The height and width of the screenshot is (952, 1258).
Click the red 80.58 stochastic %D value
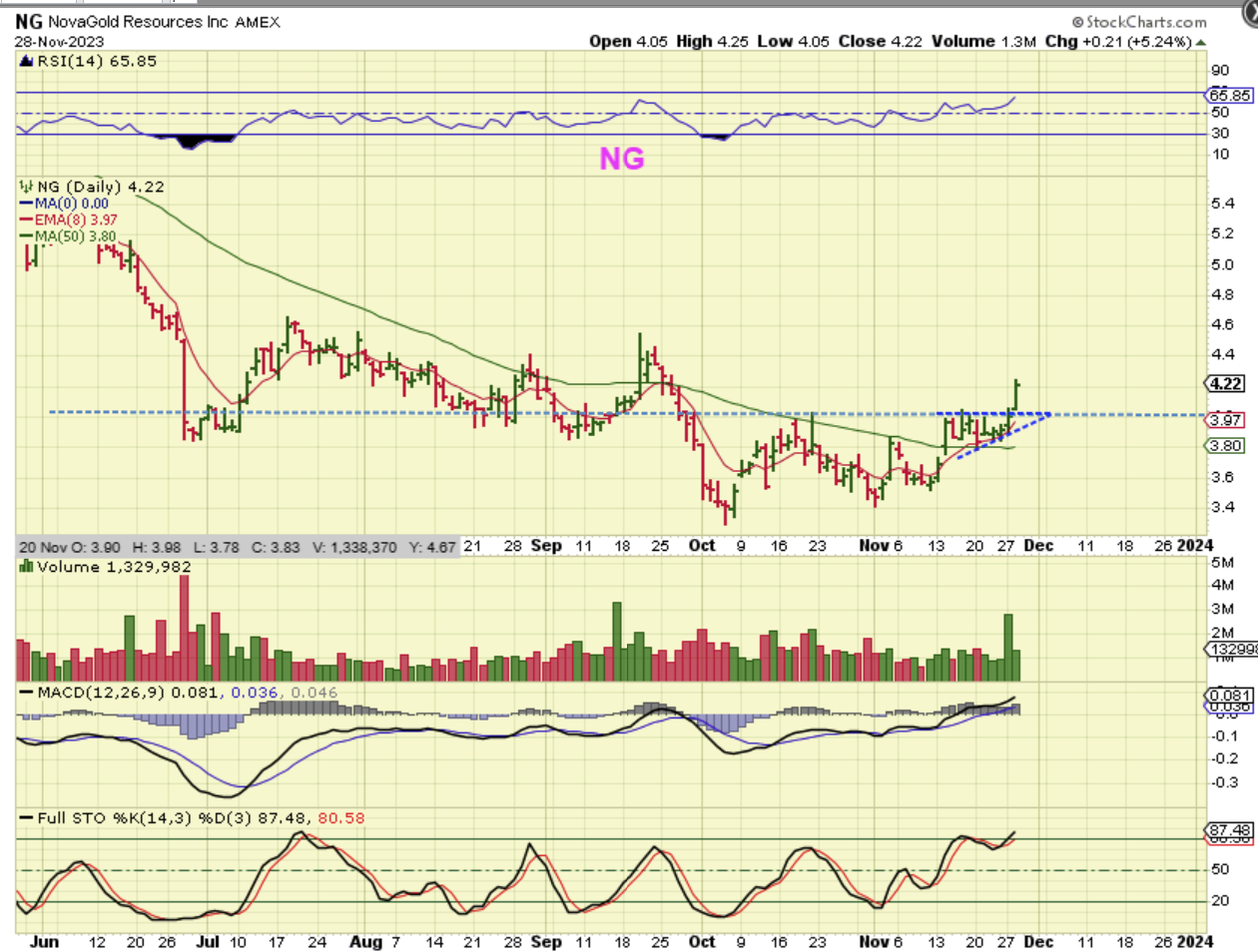pyautogui.click(x=340, y=818)
